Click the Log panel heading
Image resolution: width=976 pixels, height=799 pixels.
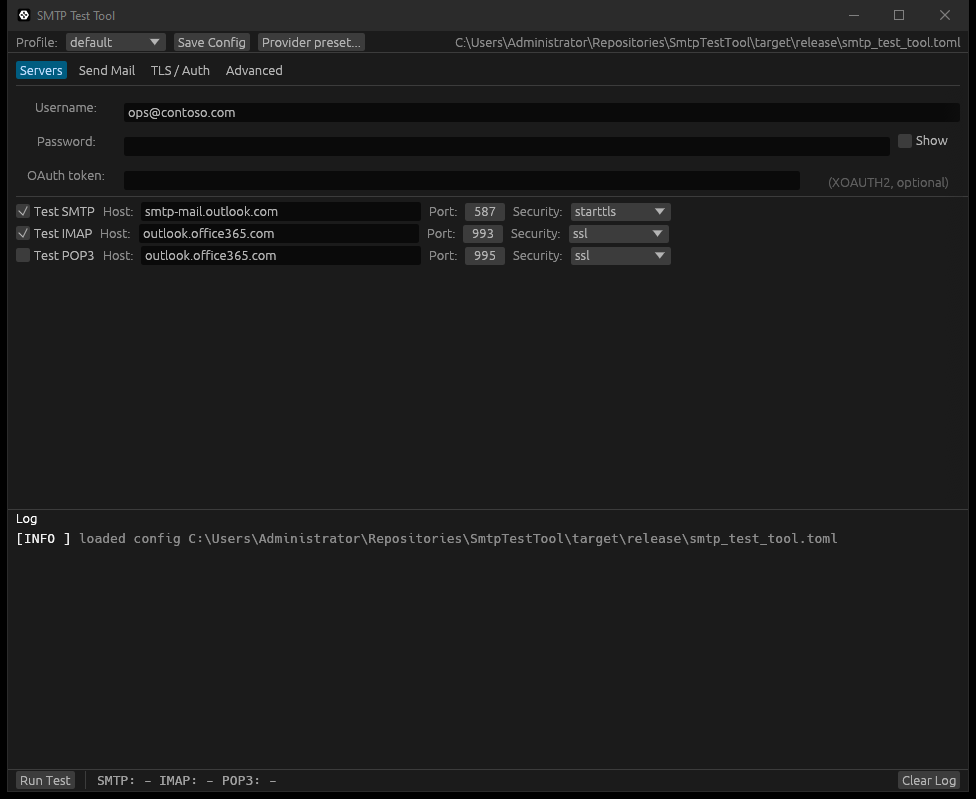(x=27, y=518)
